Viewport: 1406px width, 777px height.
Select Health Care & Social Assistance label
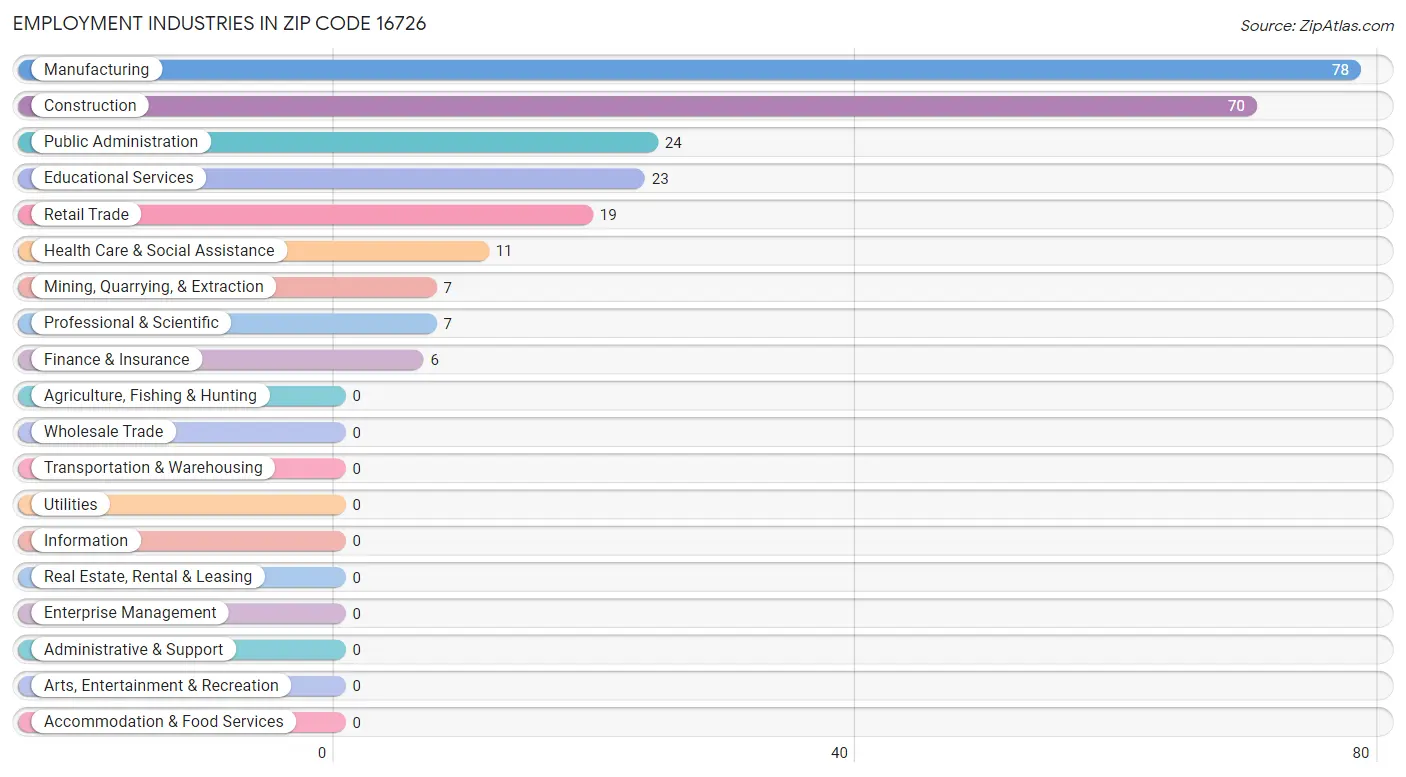[x=159, y=250]
